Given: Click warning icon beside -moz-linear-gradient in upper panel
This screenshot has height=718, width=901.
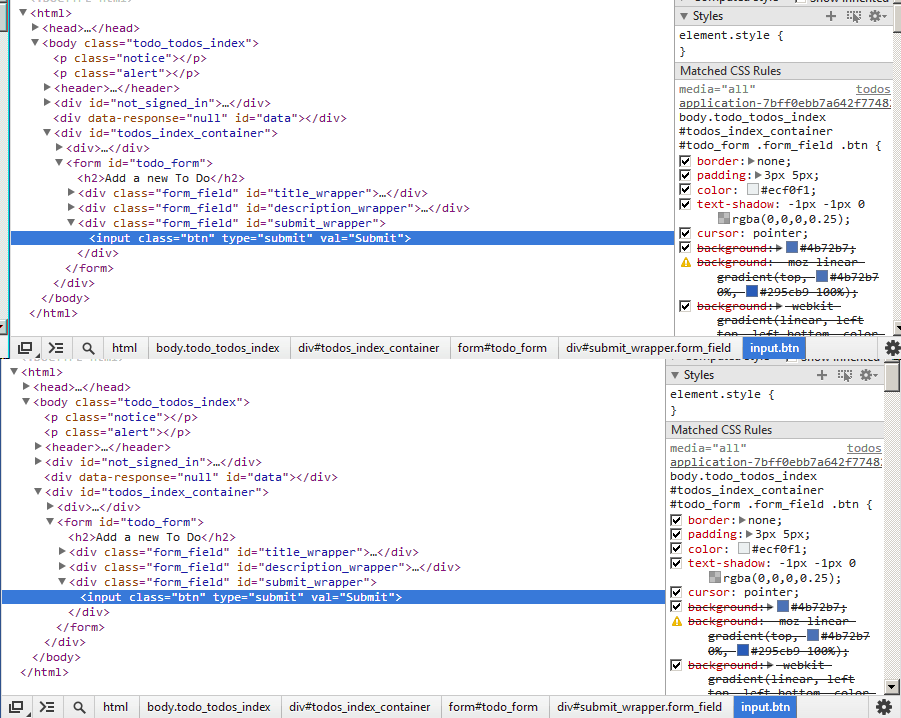Looking at the screenshot, I should click(x=685, y=263).
